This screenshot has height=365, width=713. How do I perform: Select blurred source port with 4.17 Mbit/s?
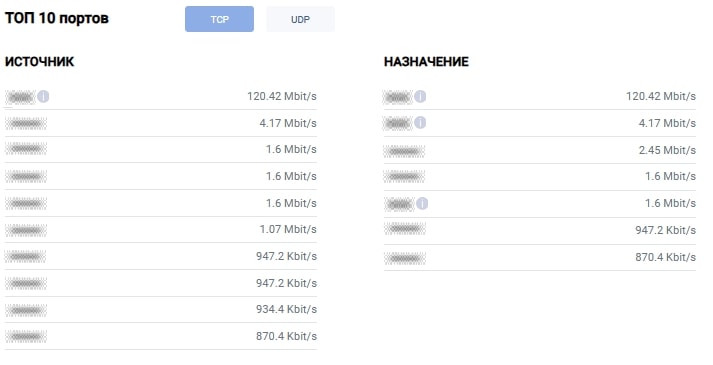point(26,123)
